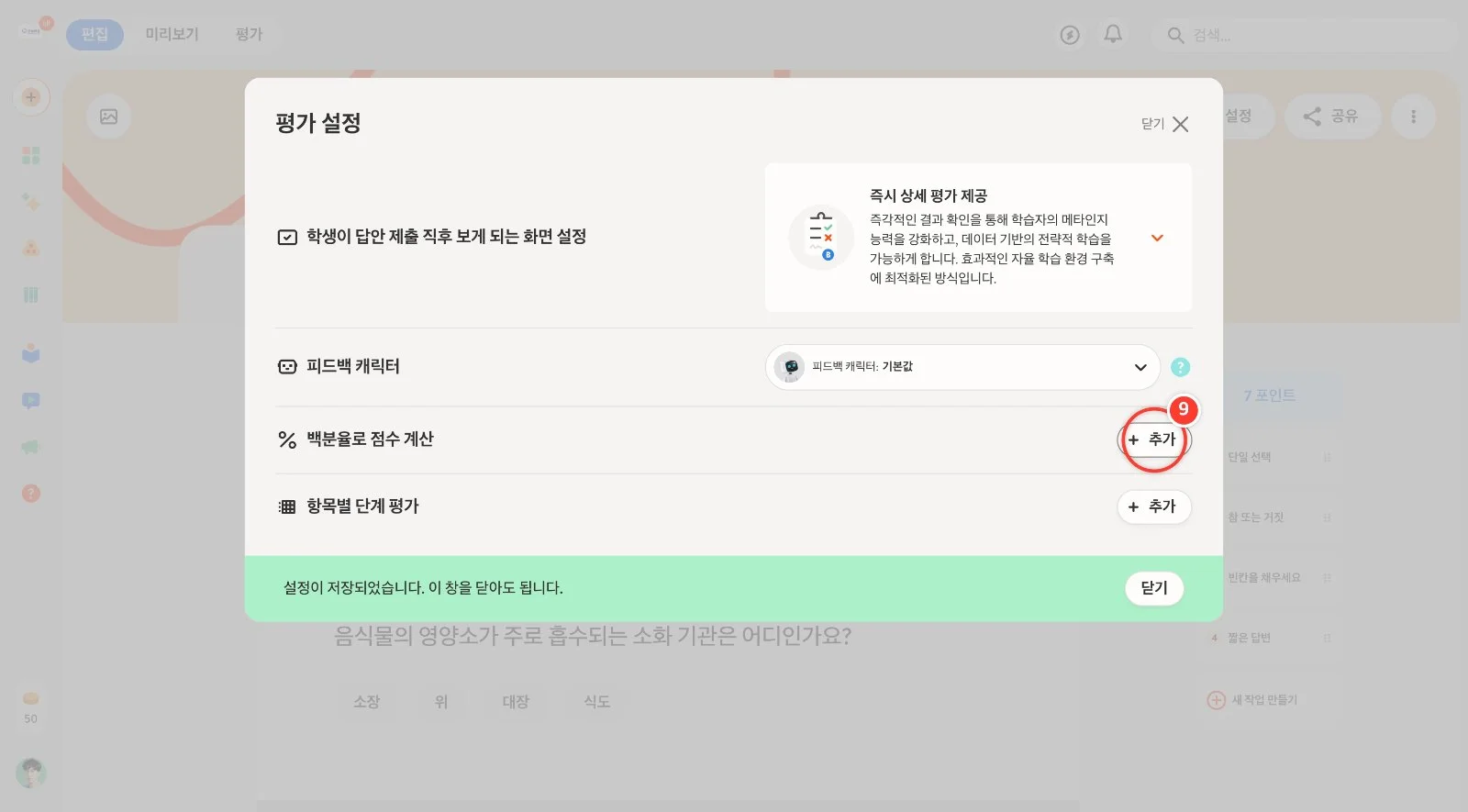Click the lightning bolt icon in top bar
The height and width of the screenshot is (812, 1468).
click(1070, 35)
